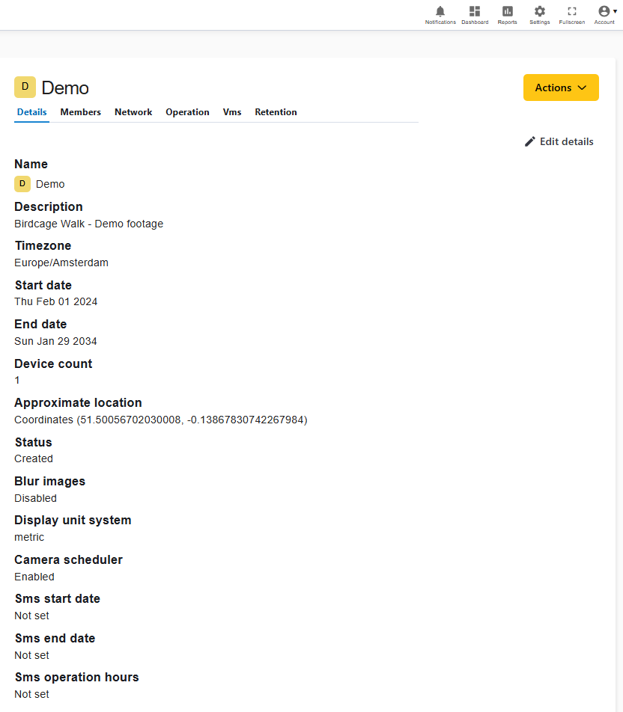Screen dimensions: 623x712
Task: Click the pencil icon next to Edit details
Action: pyautogui.click(x=529, y=142)
